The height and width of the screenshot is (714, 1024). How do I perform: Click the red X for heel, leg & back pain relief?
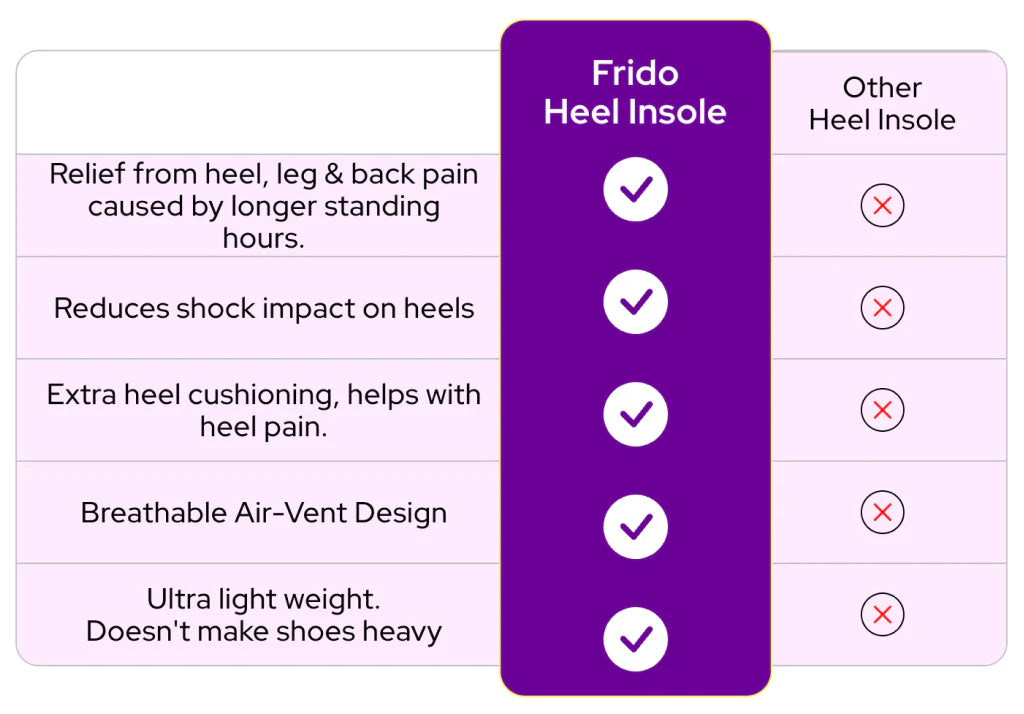coord(882,206)
